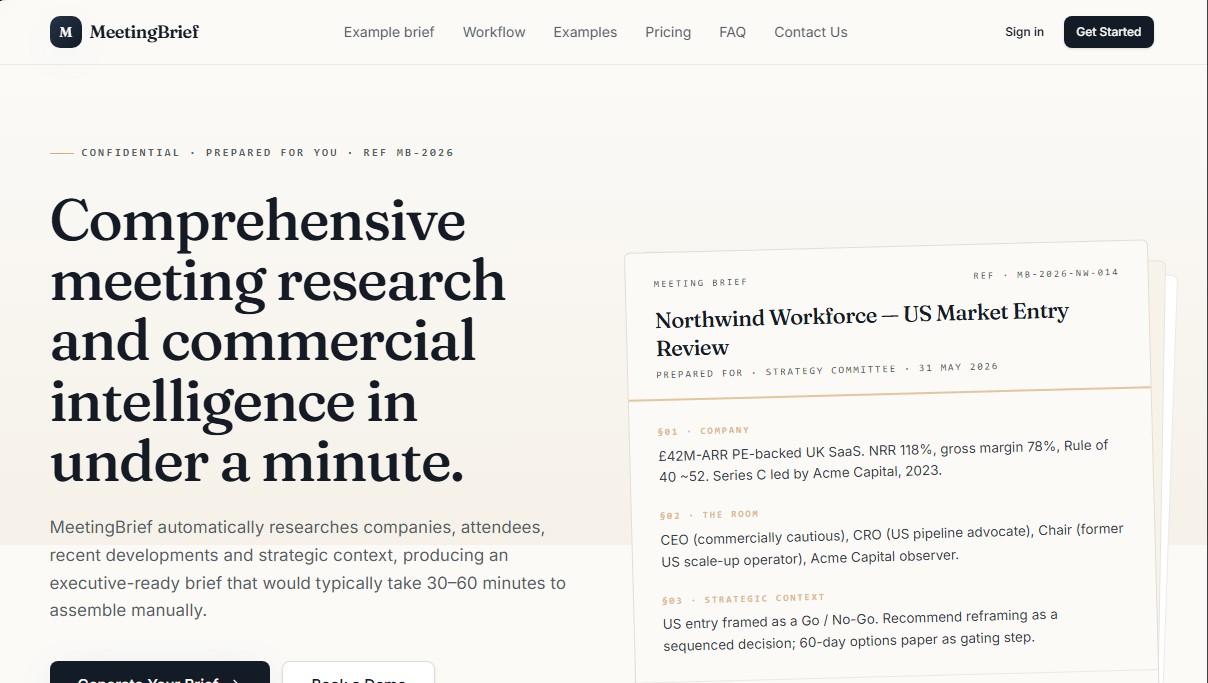Image resolution: width=1208 pixels, height=683 pixels.
Task: Click the MeetingBrief brand name
Action: pos(144,32)
